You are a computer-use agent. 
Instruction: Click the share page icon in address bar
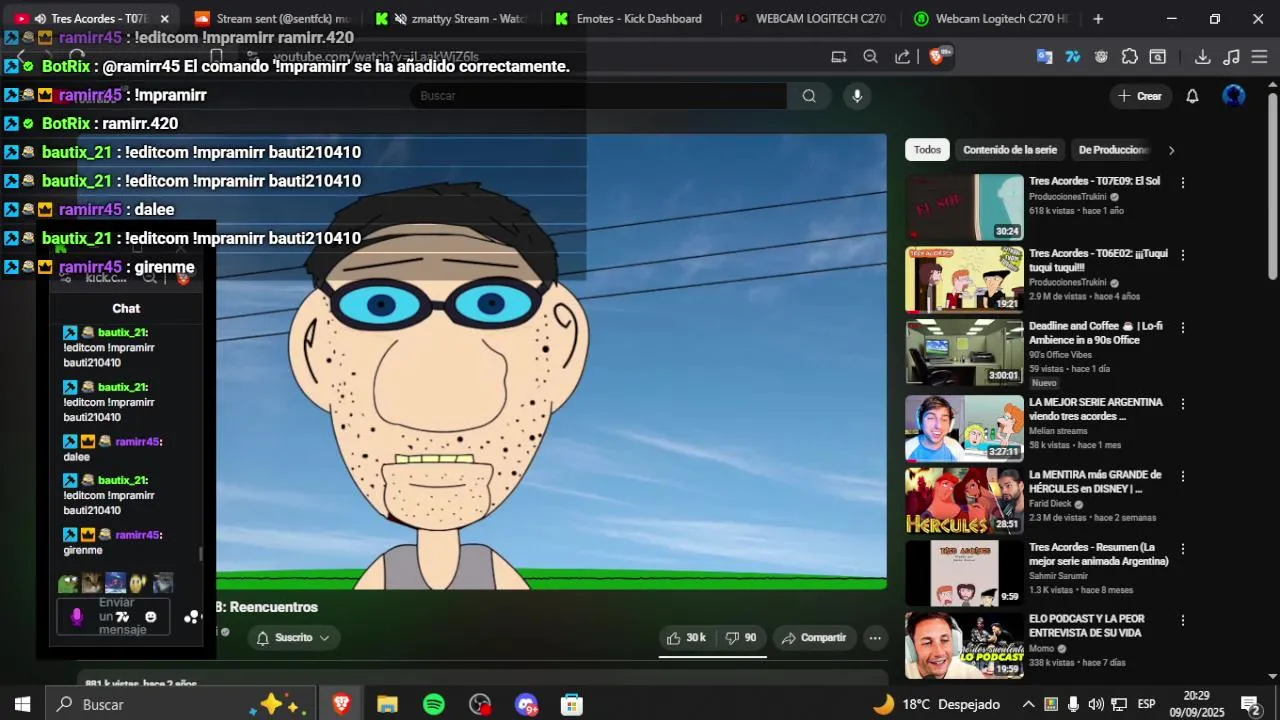(x=902, y=57)
